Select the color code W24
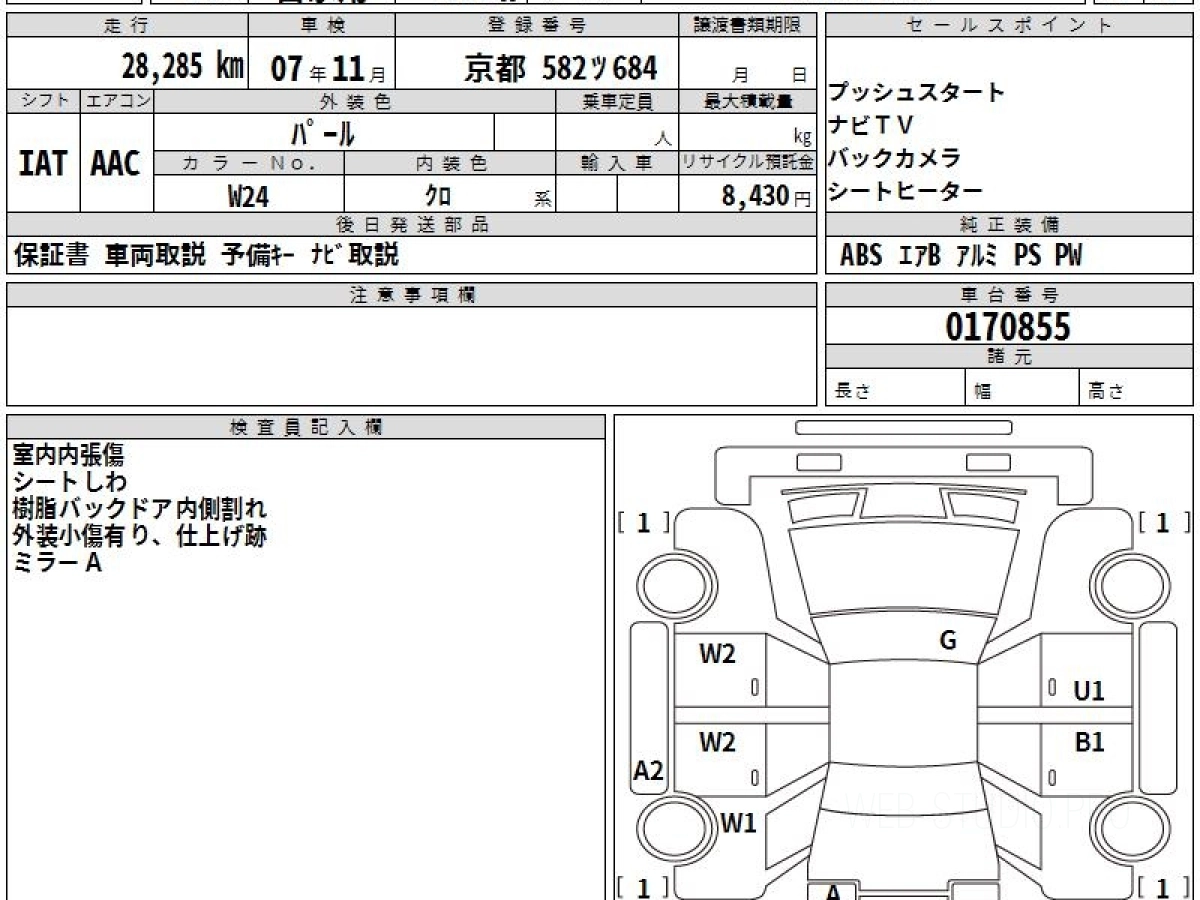 (248, 197)
